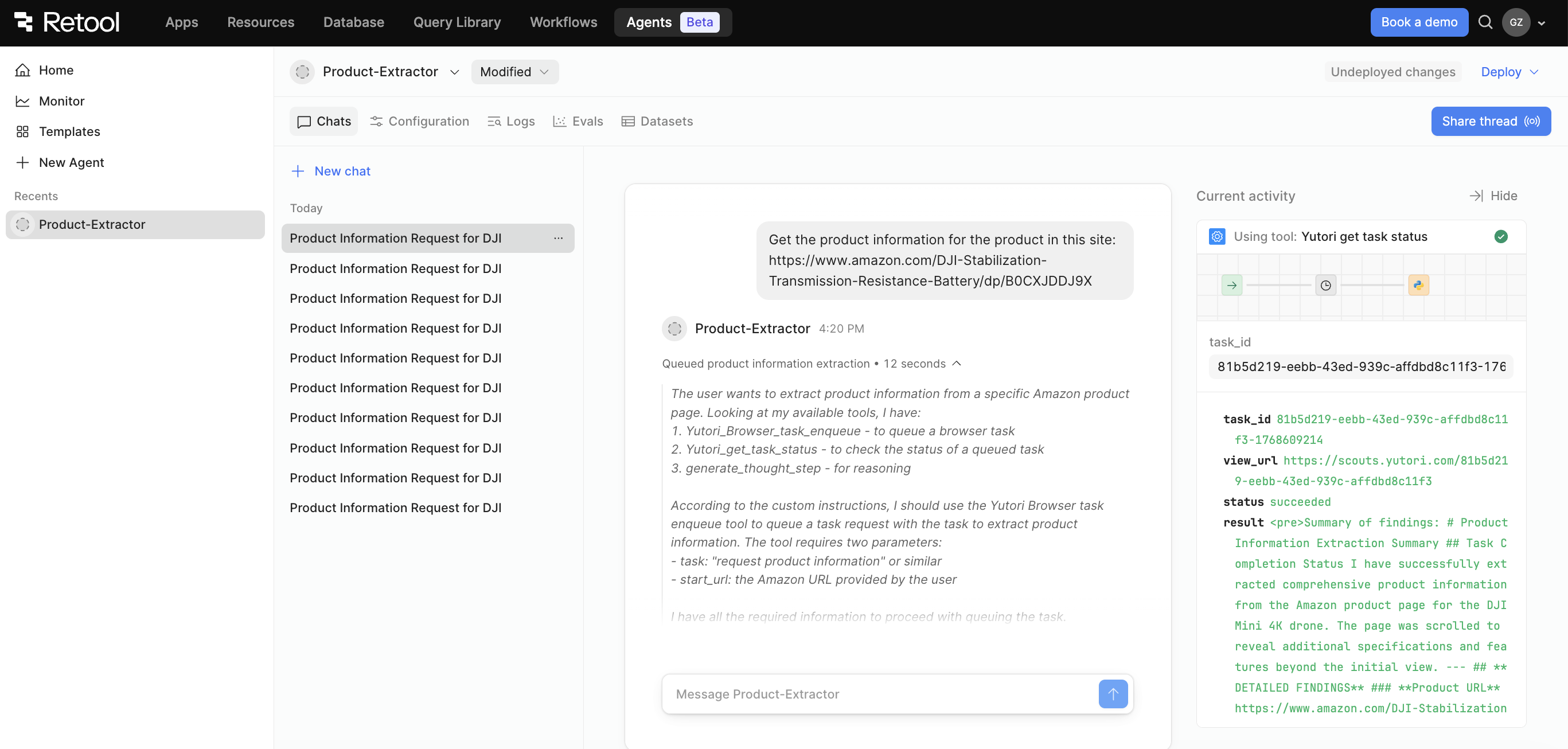Click the green success checkmark indicator
This screenshot has width=1568, height=749.
click(x=1500, y=236)
